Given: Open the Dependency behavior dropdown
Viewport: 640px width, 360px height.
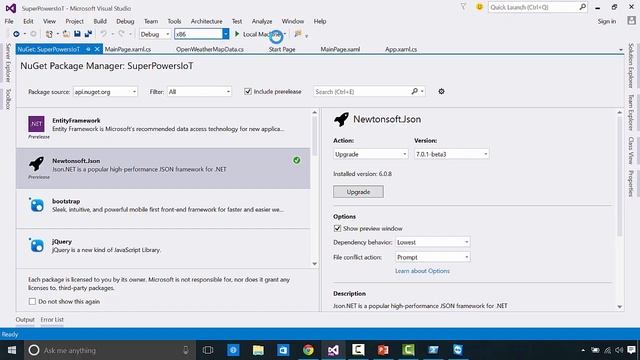Looking at the screenshot, I should (x=432, y=242).
